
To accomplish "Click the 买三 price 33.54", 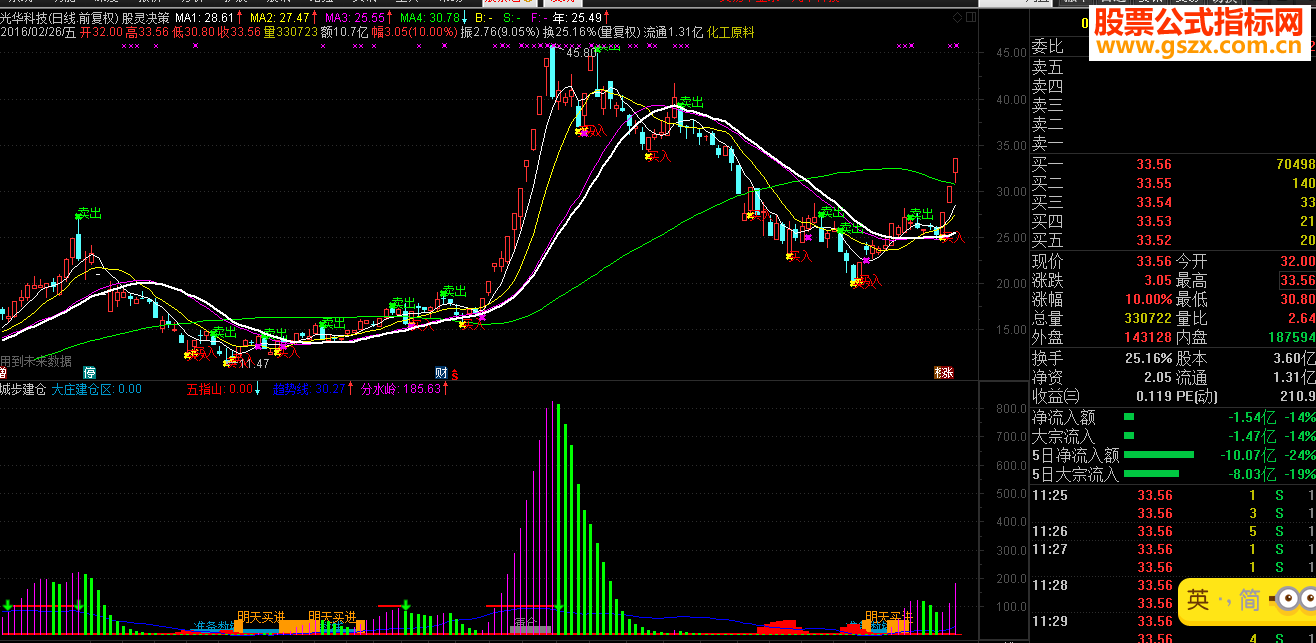I will 1154,202.
